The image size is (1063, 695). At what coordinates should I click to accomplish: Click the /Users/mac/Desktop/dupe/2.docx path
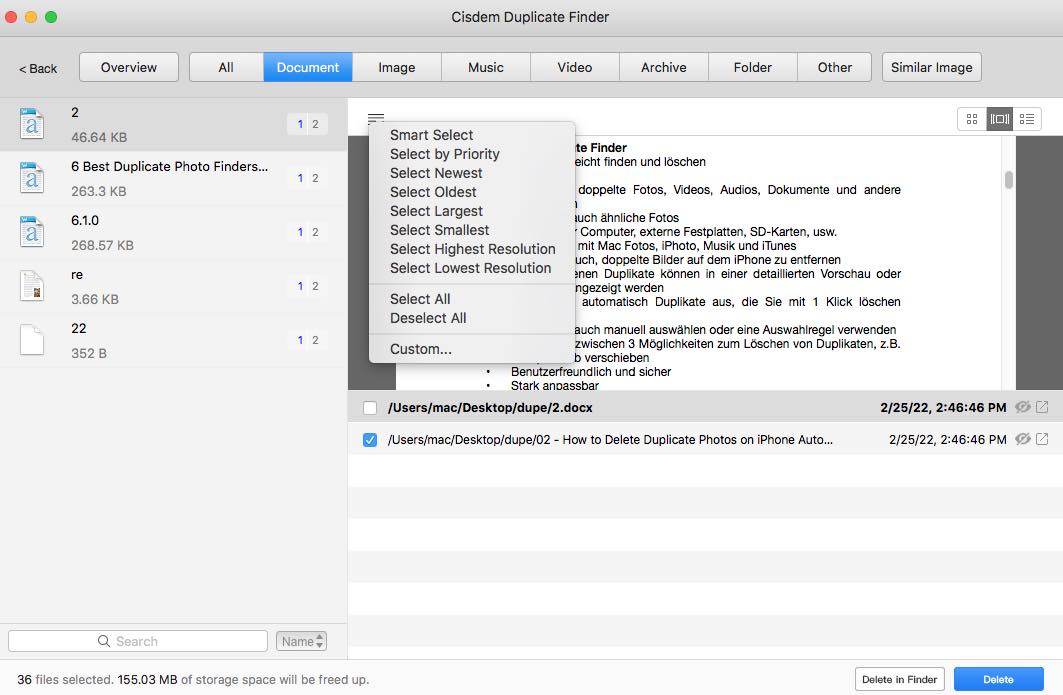(490, 408)
